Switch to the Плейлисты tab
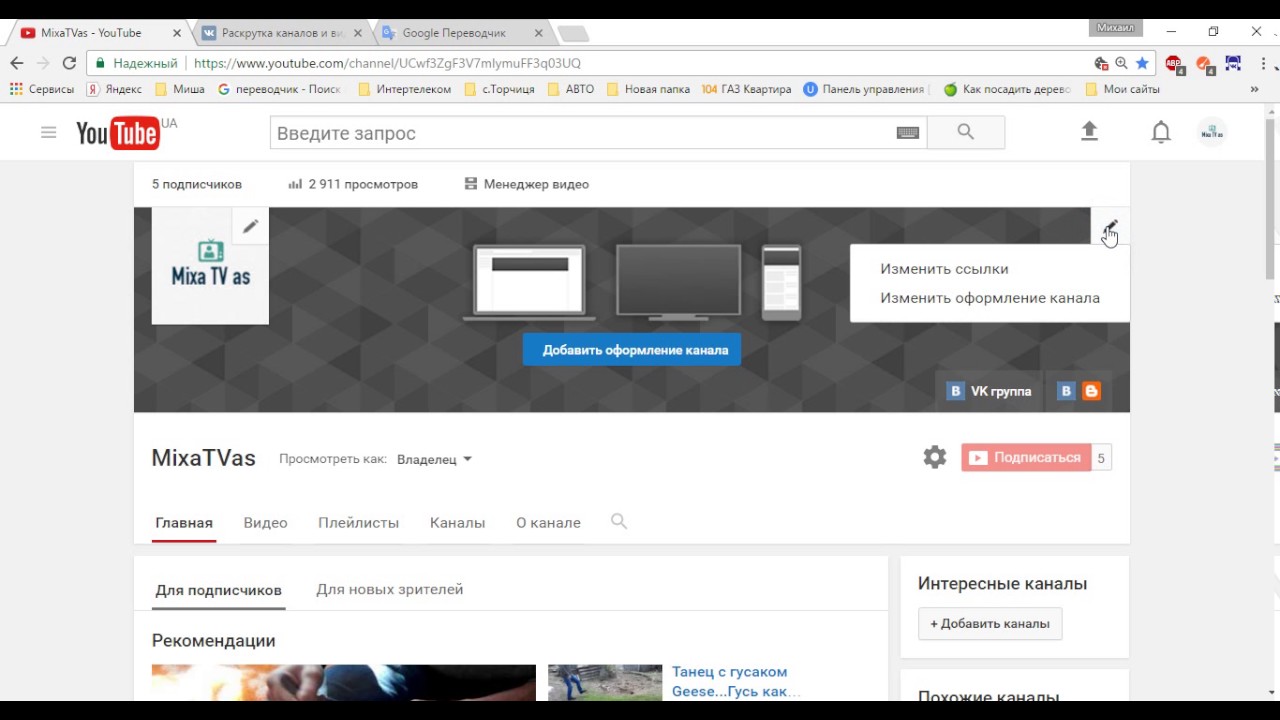Viewport: 1280px width, 720px height. click(358, 522)
